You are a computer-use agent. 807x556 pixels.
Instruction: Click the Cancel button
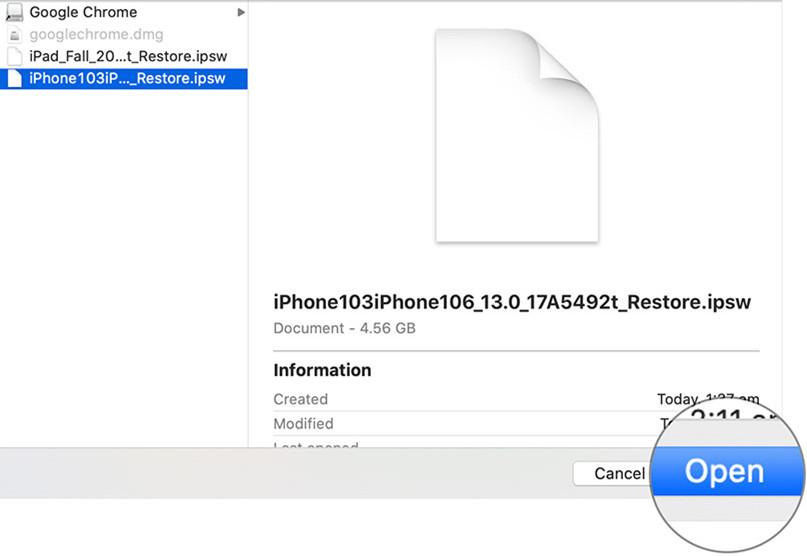pyautogui.click(x=612, y=473)
